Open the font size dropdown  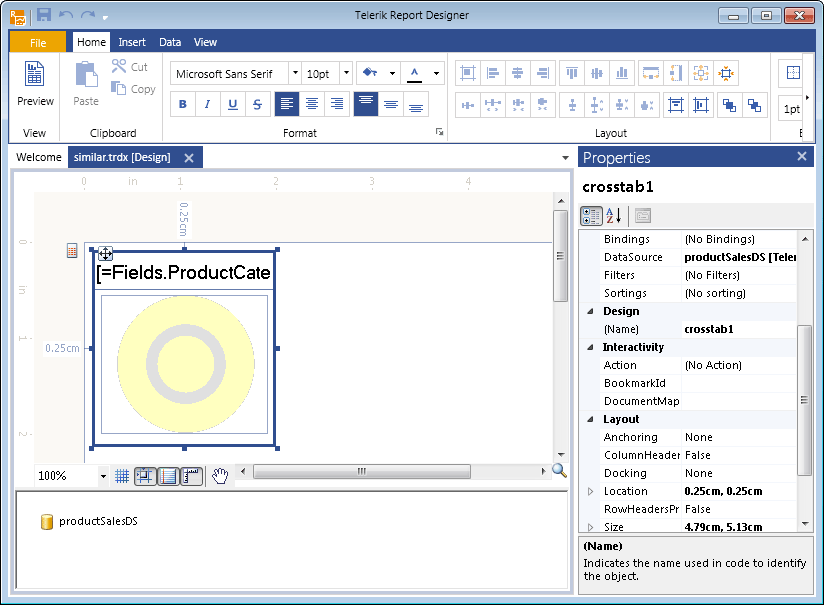tap(346, 73)
